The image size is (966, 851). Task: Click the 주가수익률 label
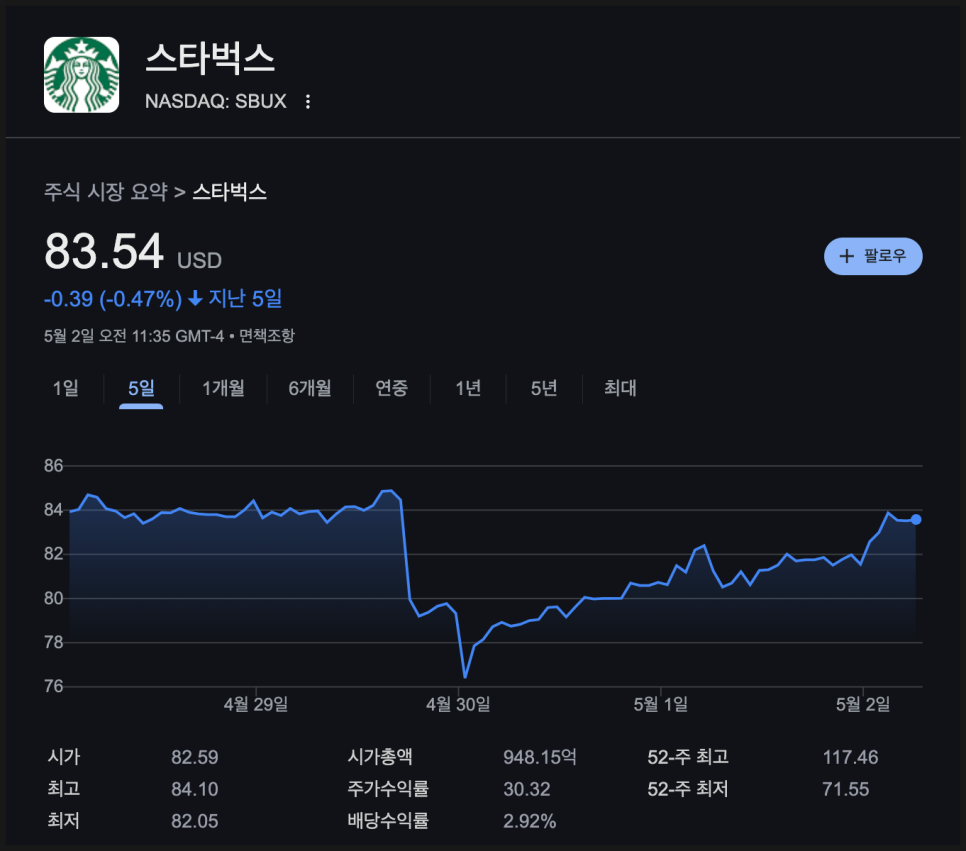(x=388, y=789)
